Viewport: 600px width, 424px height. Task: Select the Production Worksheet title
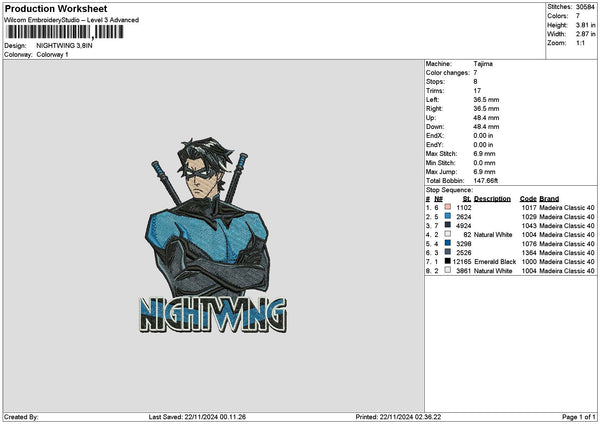46,8
